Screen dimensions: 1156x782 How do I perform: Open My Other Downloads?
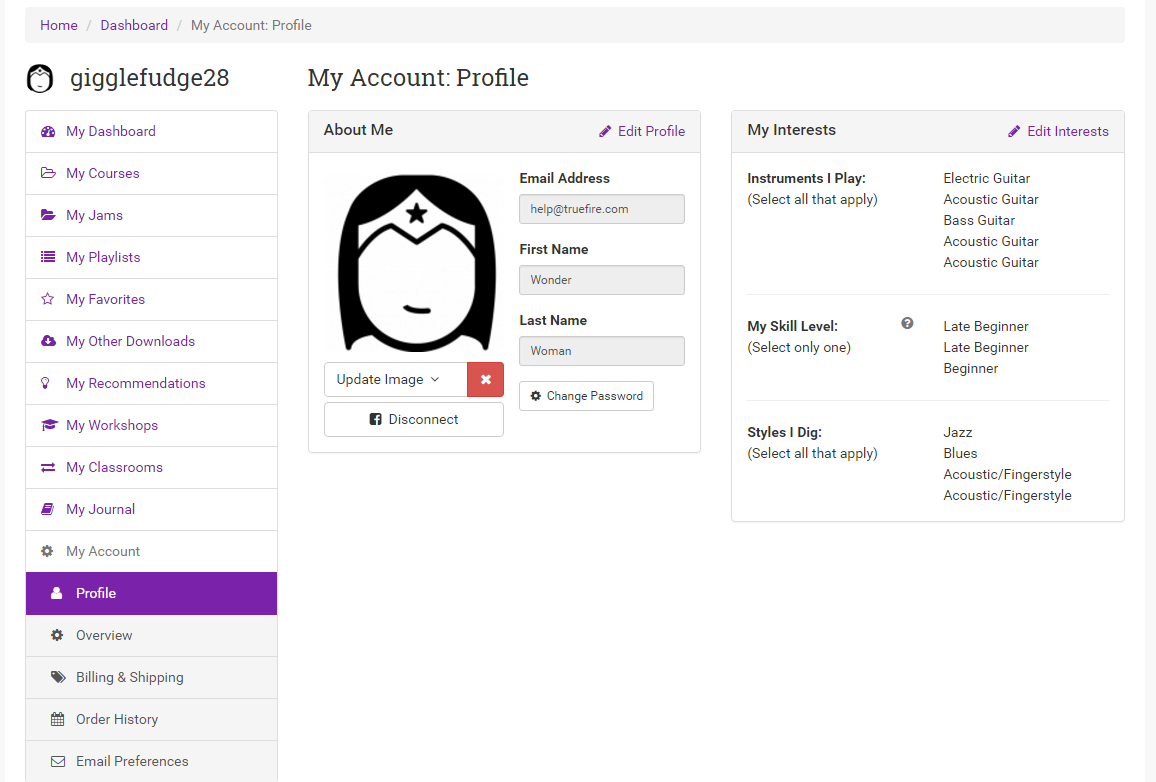click(151, 342)
